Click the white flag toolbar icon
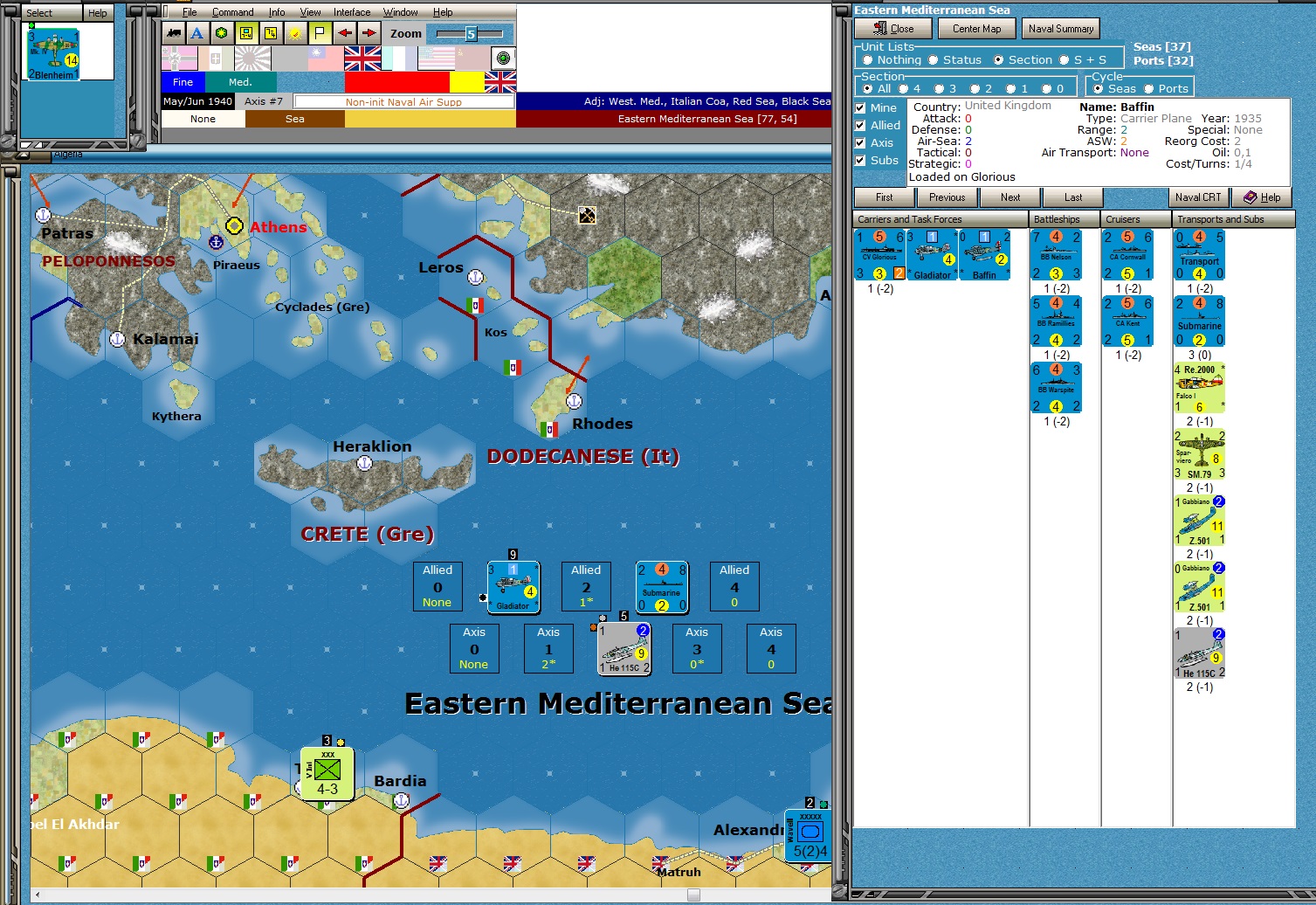The height and width of the screenshot is (905, 1316). (320, 33)
